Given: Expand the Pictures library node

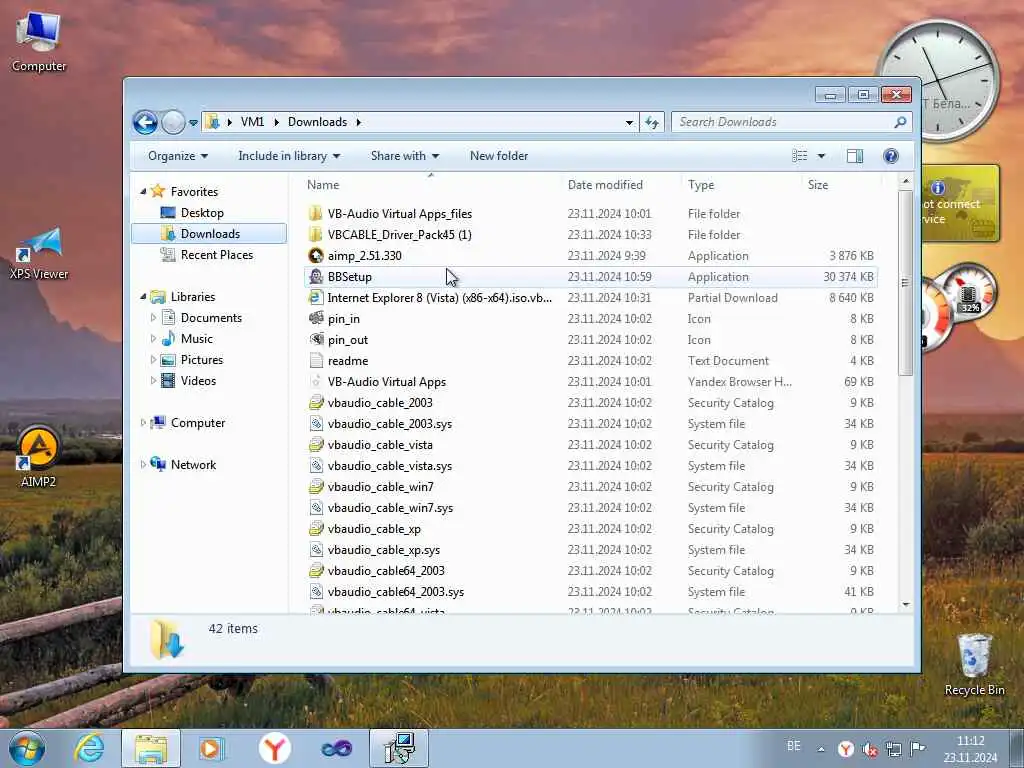Looking at the screenshot, I should 153,360.
